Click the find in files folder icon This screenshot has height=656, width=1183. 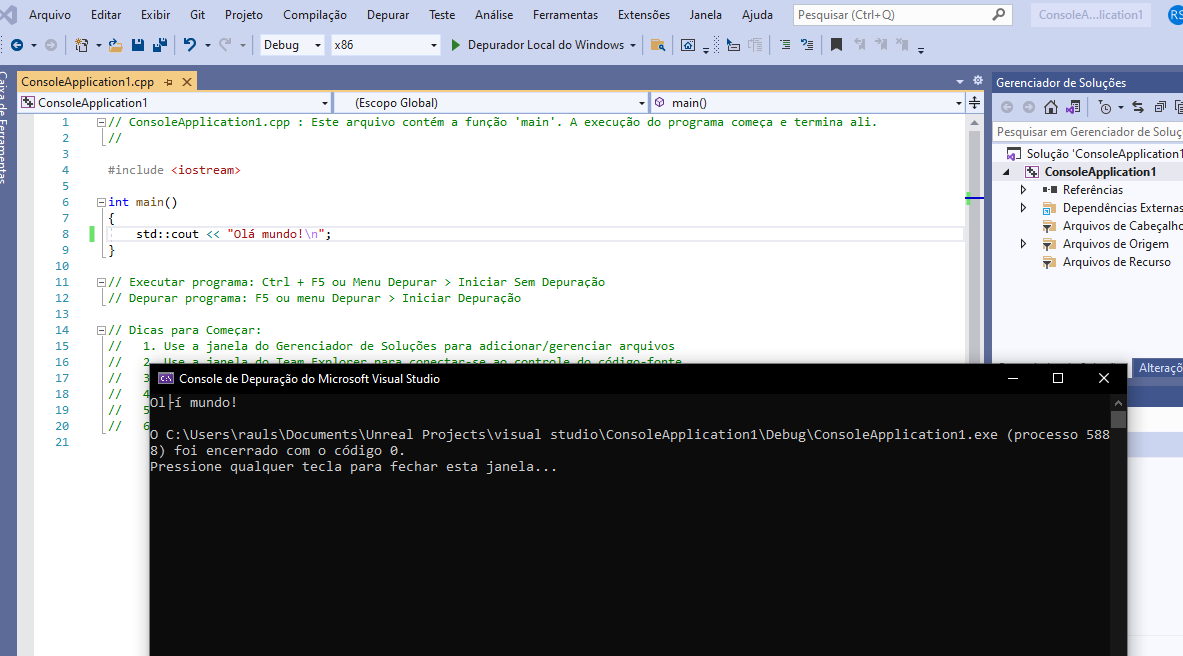pyautogui.click(x=658, y=45)
